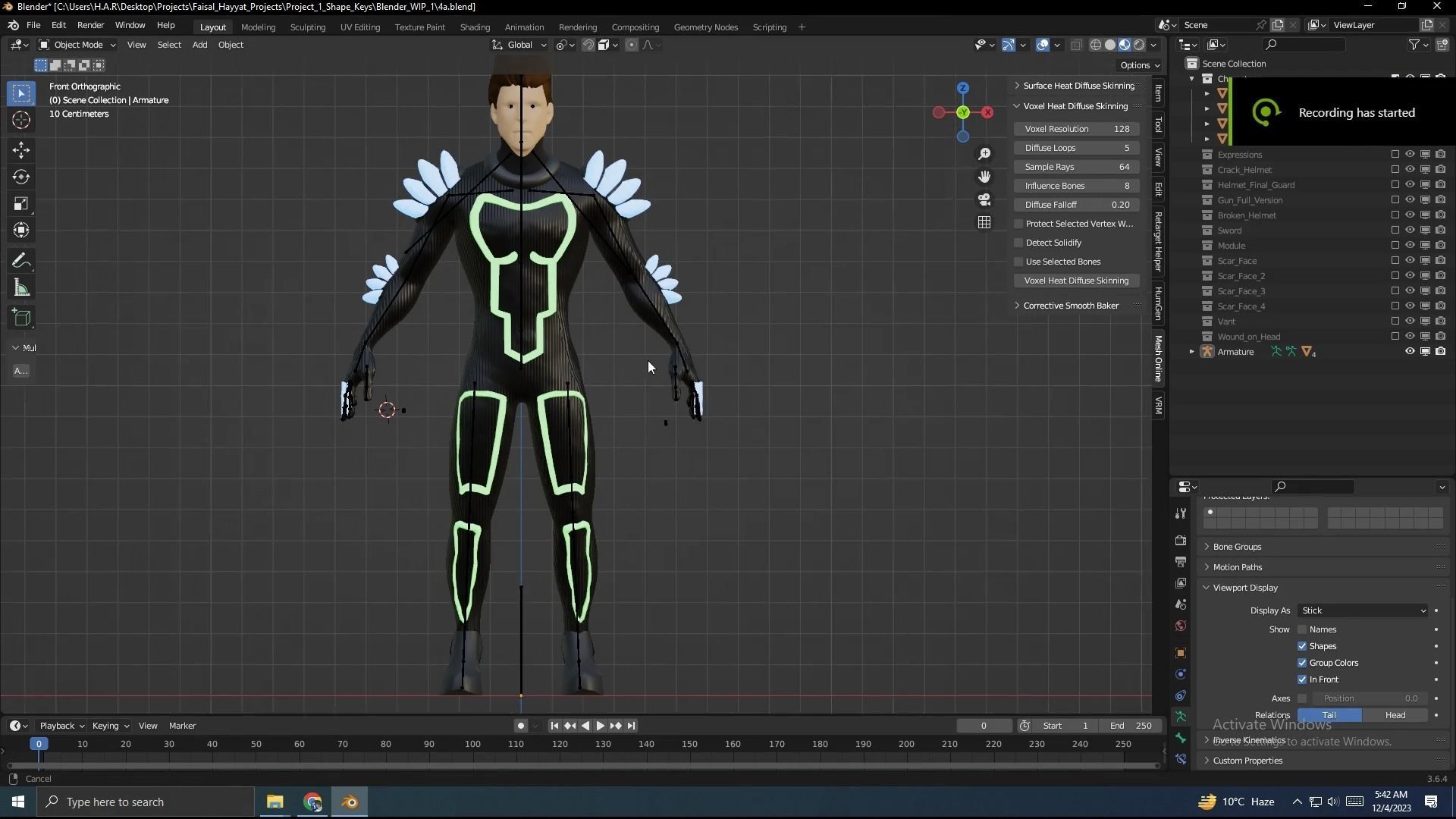
Task: Activate the Rotate tool
Action: coord(21,177)
